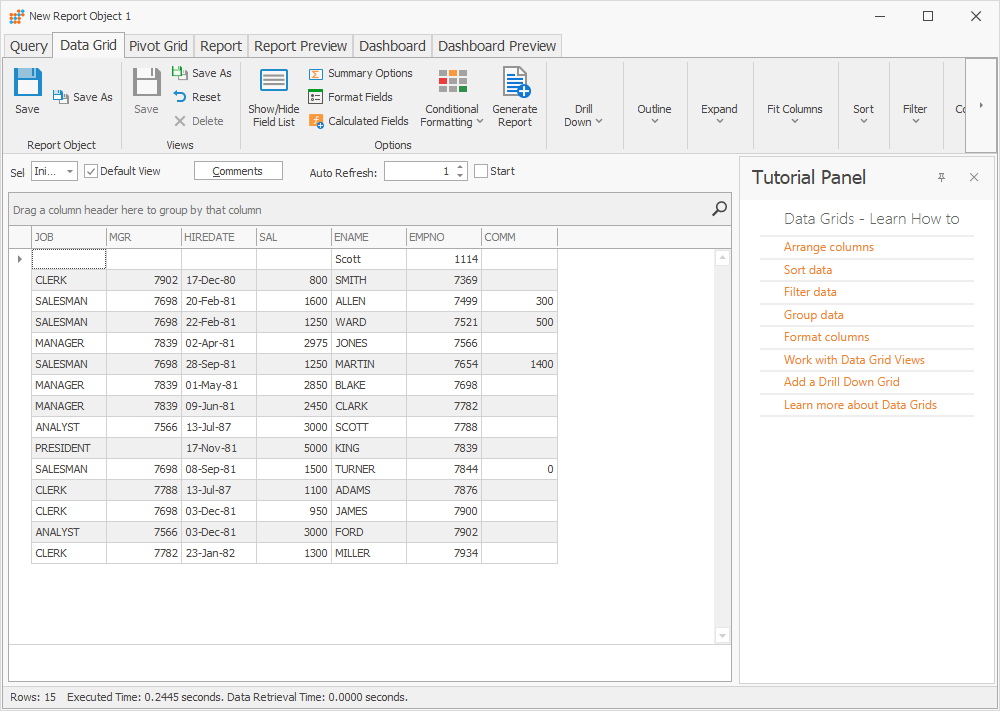The height and width of the screenshot is (711, 1000).
Task: Click the Comments button
Action: coord(238,170)
